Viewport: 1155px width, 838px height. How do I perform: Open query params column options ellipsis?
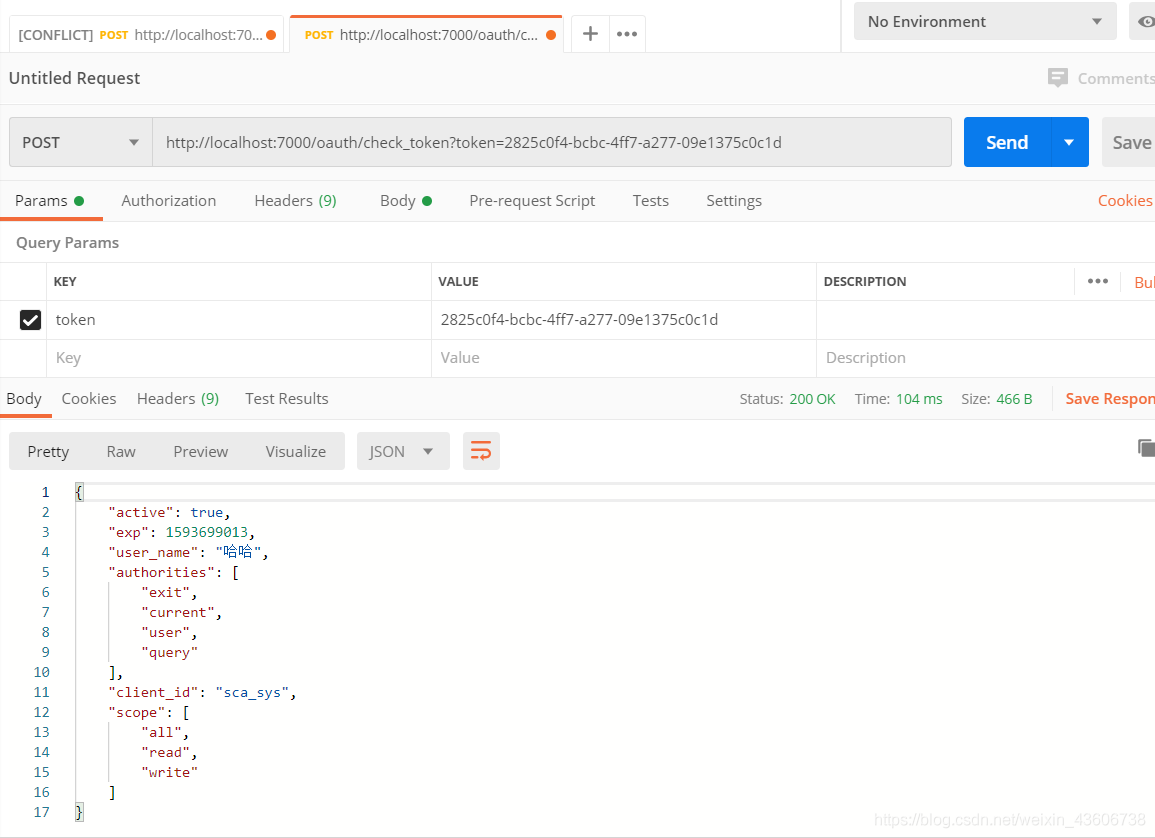point(1097,281)
